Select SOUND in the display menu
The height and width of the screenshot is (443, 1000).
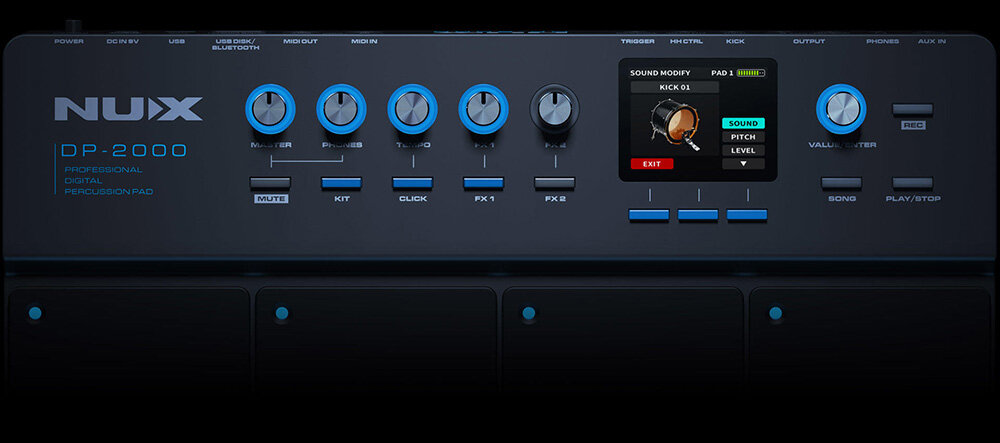(743, 123)
